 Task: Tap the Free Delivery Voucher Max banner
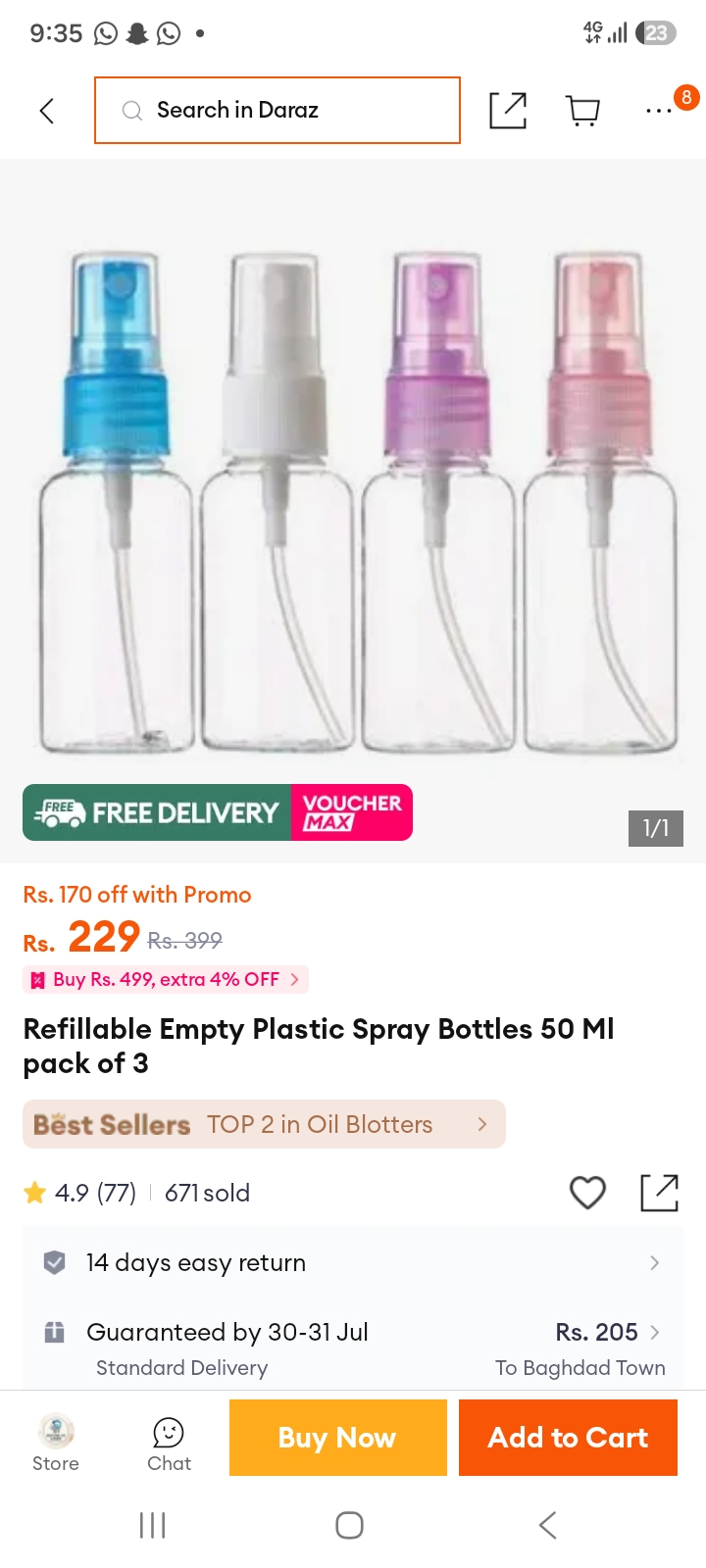[218, 812]
